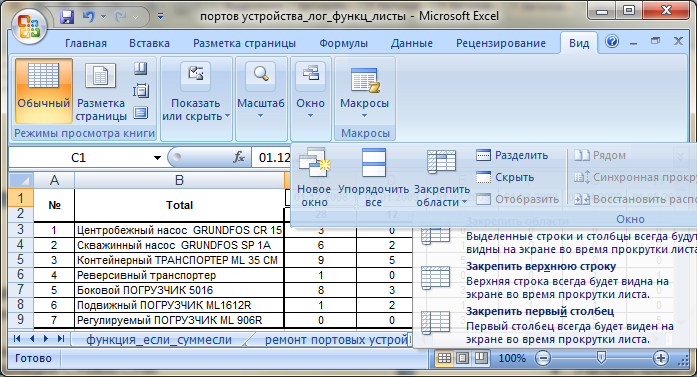Open the Разметка страницы tab
This screenshot has width=697, height=377.
[244, 43]
